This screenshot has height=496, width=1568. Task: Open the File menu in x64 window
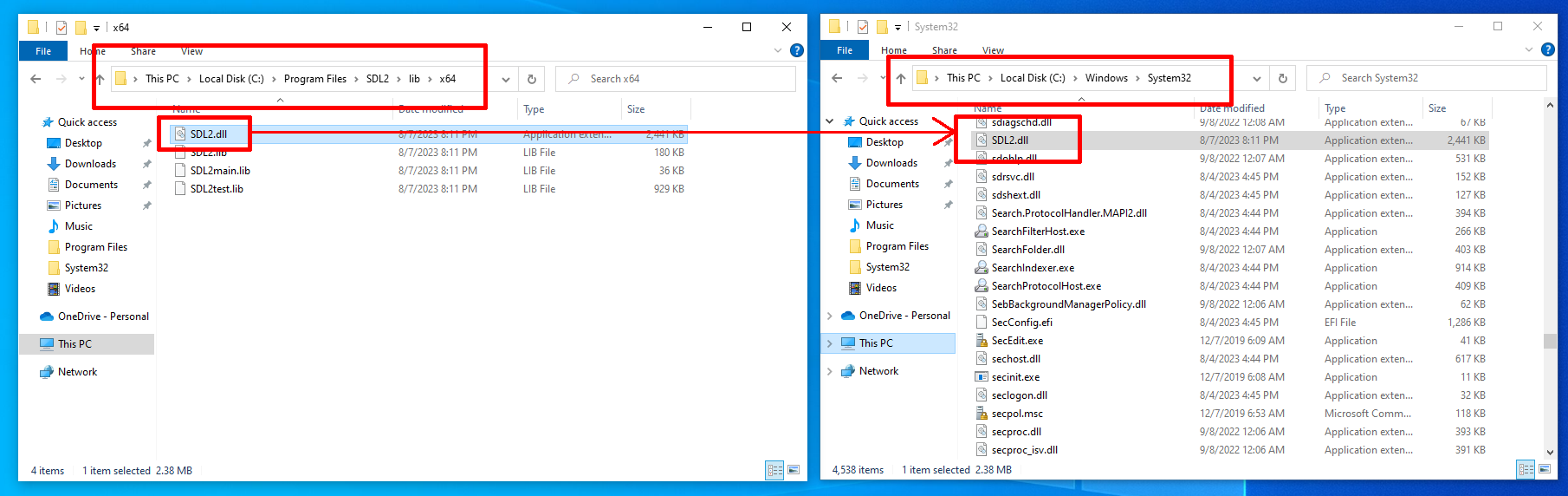(43, 51)
